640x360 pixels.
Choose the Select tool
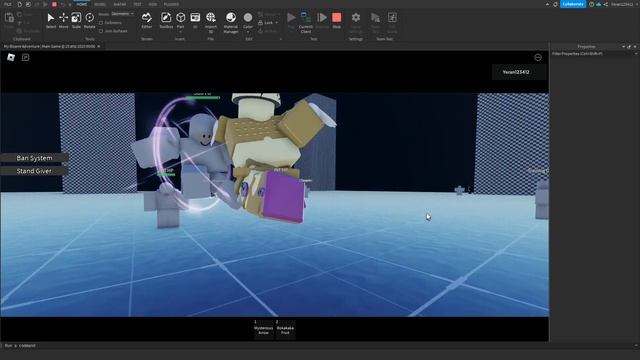[x=51, y=20]
